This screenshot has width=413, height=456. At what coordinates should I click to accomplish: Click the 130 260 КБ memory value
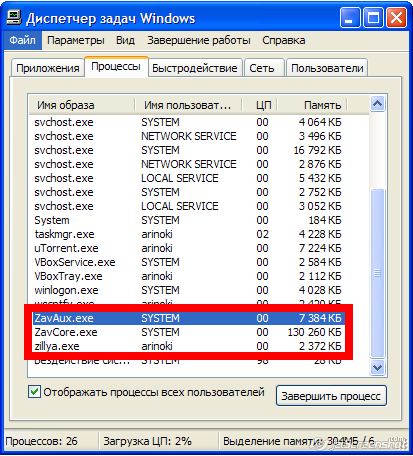point(314,332)
